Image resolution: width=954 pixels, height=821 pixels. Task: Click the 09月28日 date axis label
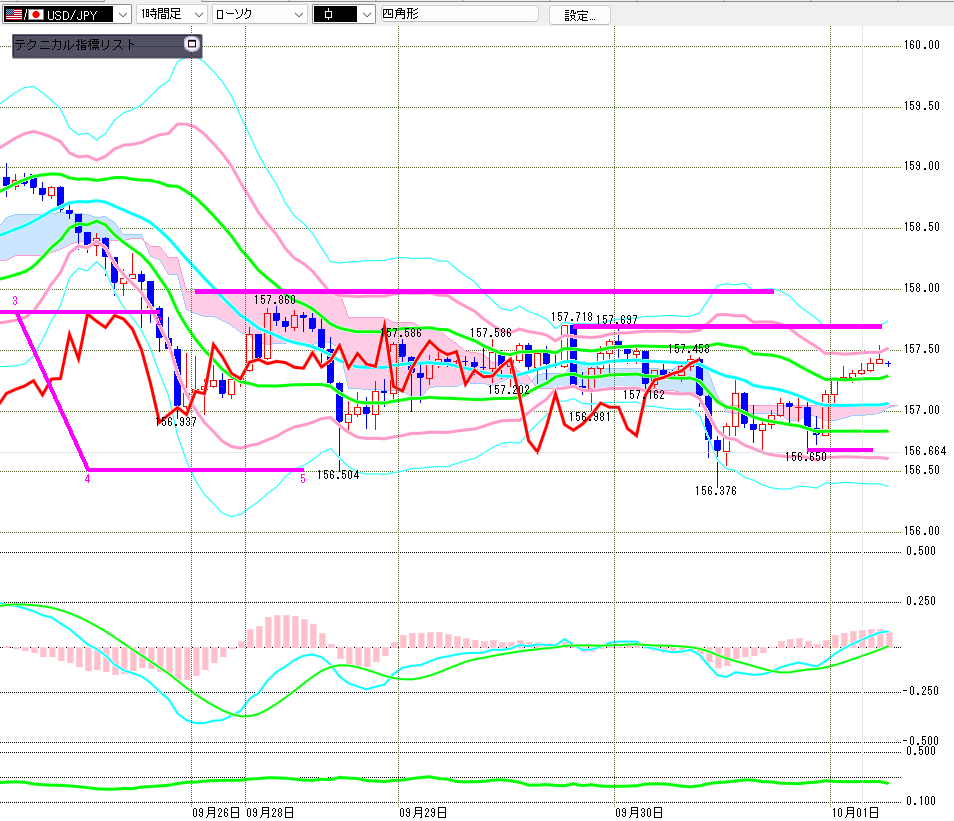click(271, 812)
